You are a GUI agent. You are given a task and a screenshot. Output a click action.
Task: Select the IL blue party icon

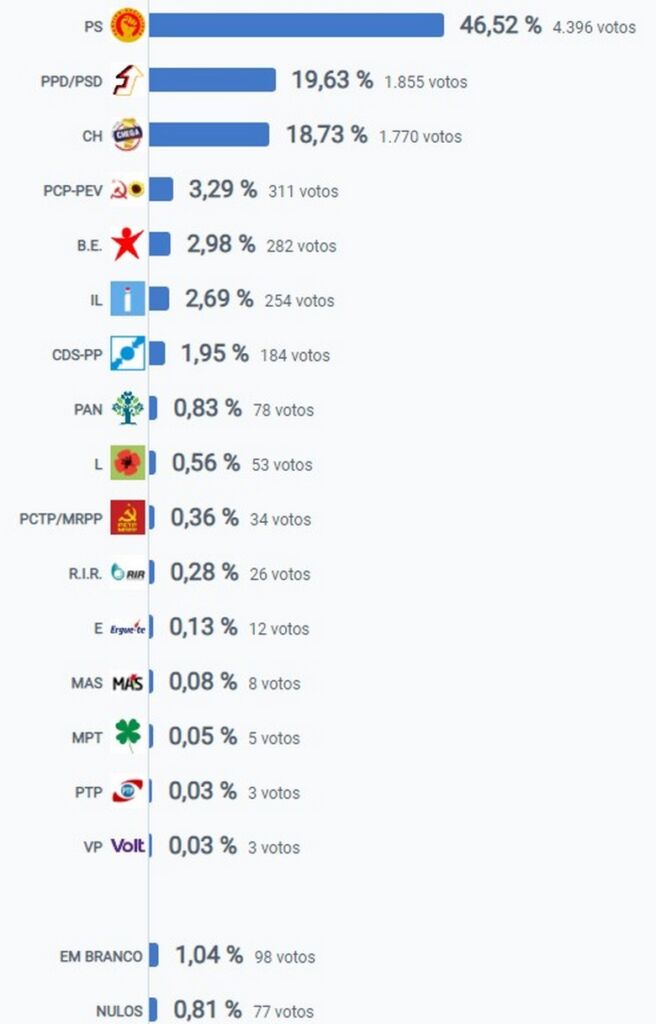(127, 299)
